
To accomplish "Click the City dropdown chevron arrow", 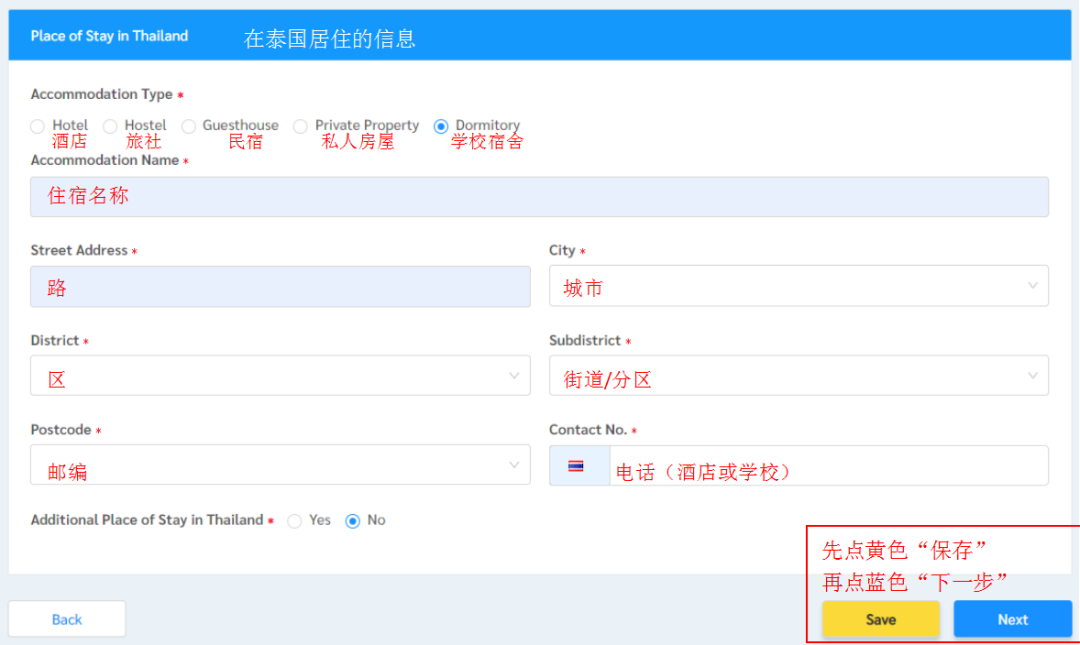I will tap(1033, 286).
